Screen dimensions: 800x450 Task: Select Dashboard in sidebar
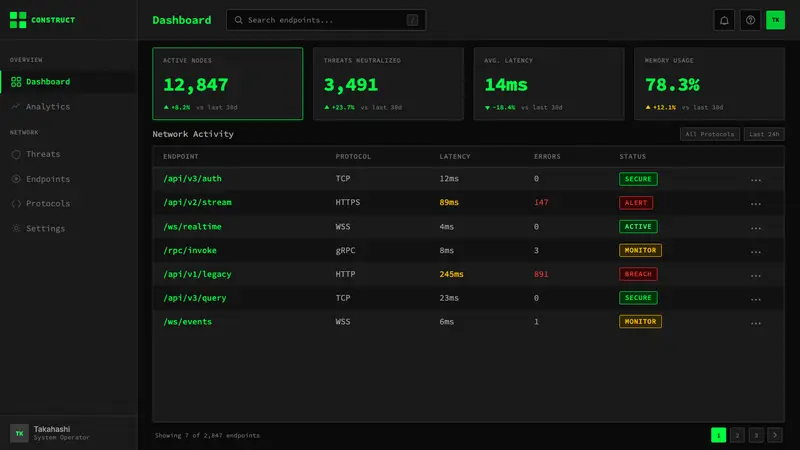[x=69, y=82]
